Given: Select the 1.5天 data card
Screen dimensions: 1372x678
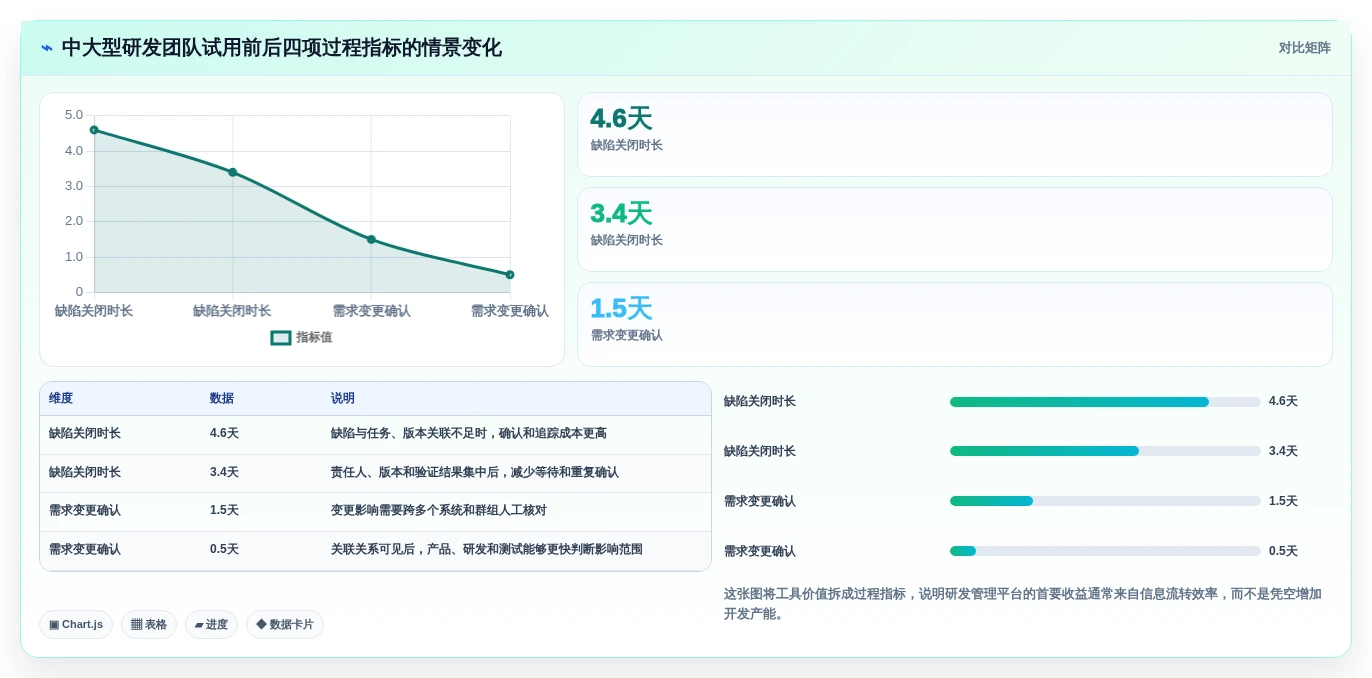Looking at the screenshot, I should coord(954,324).
